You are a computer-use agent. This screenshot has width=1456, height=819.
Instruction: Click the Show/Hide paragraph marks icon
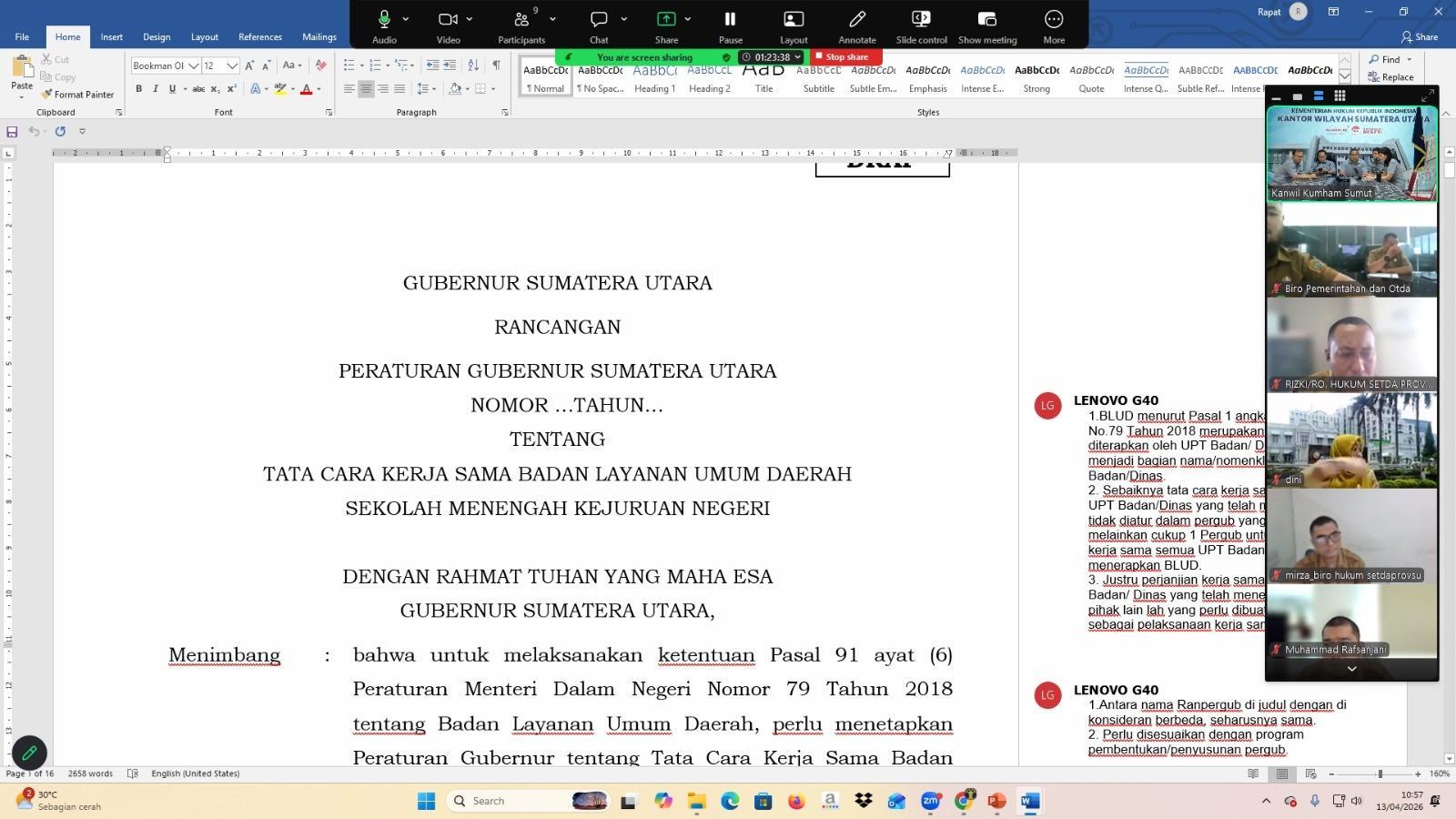pyautogui.click(x=496, y=66)
